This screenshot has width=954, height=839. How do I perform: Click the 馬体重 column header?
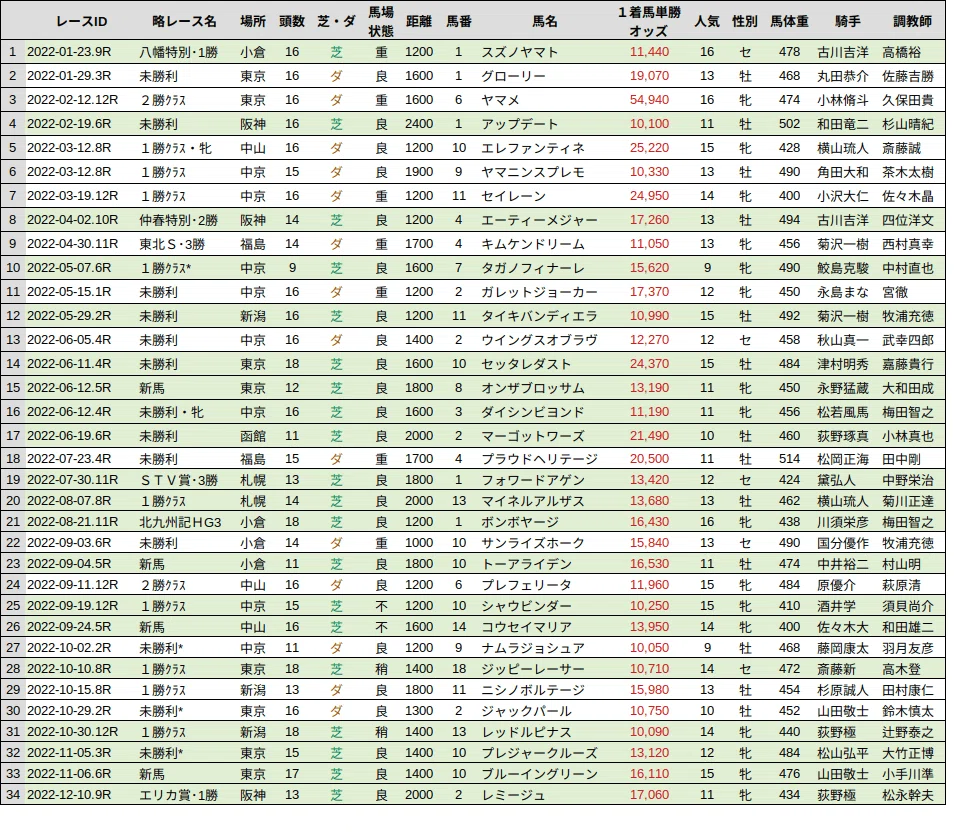coord(789,21)
